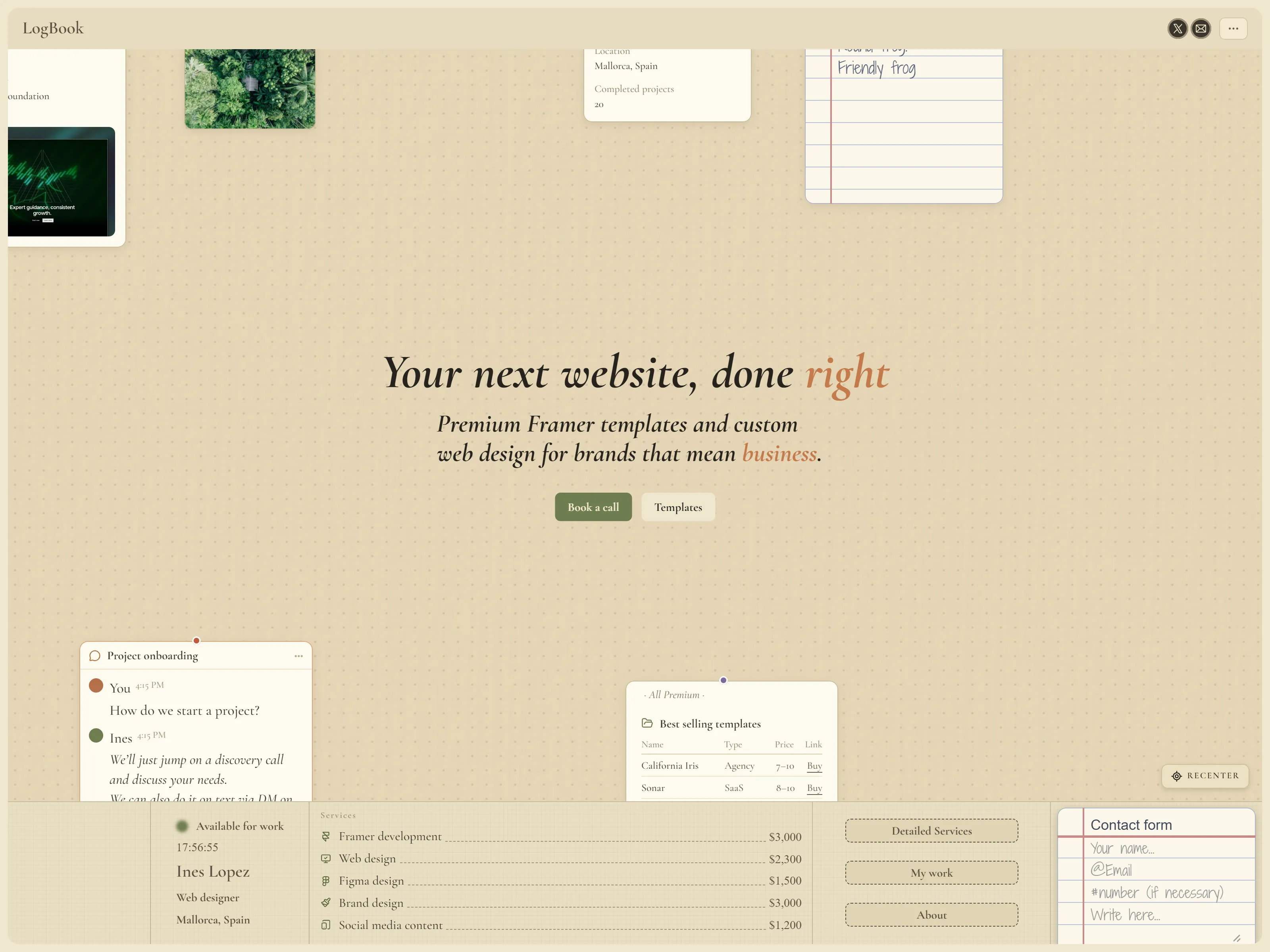
Task: Click the Social media content icon
Action: tap(325, 925)
